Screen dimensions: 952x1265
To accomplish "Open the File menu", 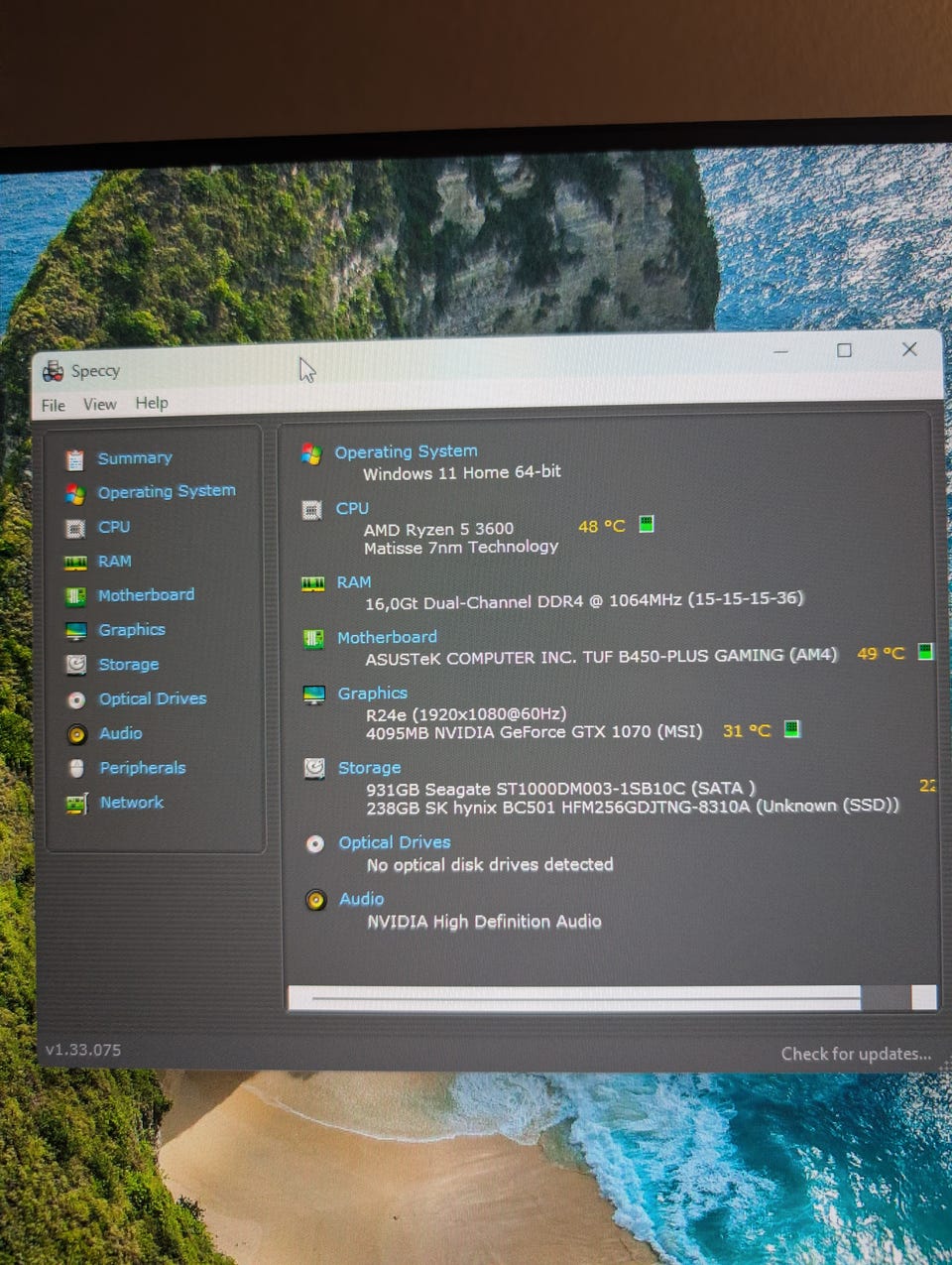I will [x=54, y=405].
